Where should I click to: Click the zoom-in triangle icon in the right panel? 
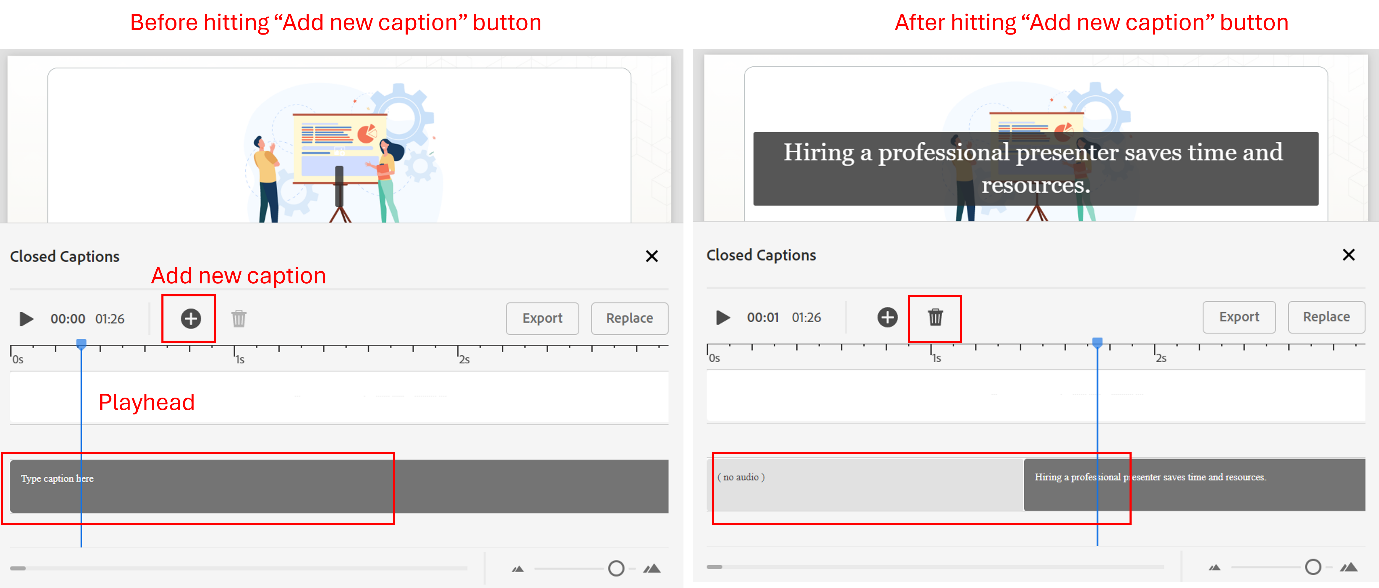pos(1349,566)
